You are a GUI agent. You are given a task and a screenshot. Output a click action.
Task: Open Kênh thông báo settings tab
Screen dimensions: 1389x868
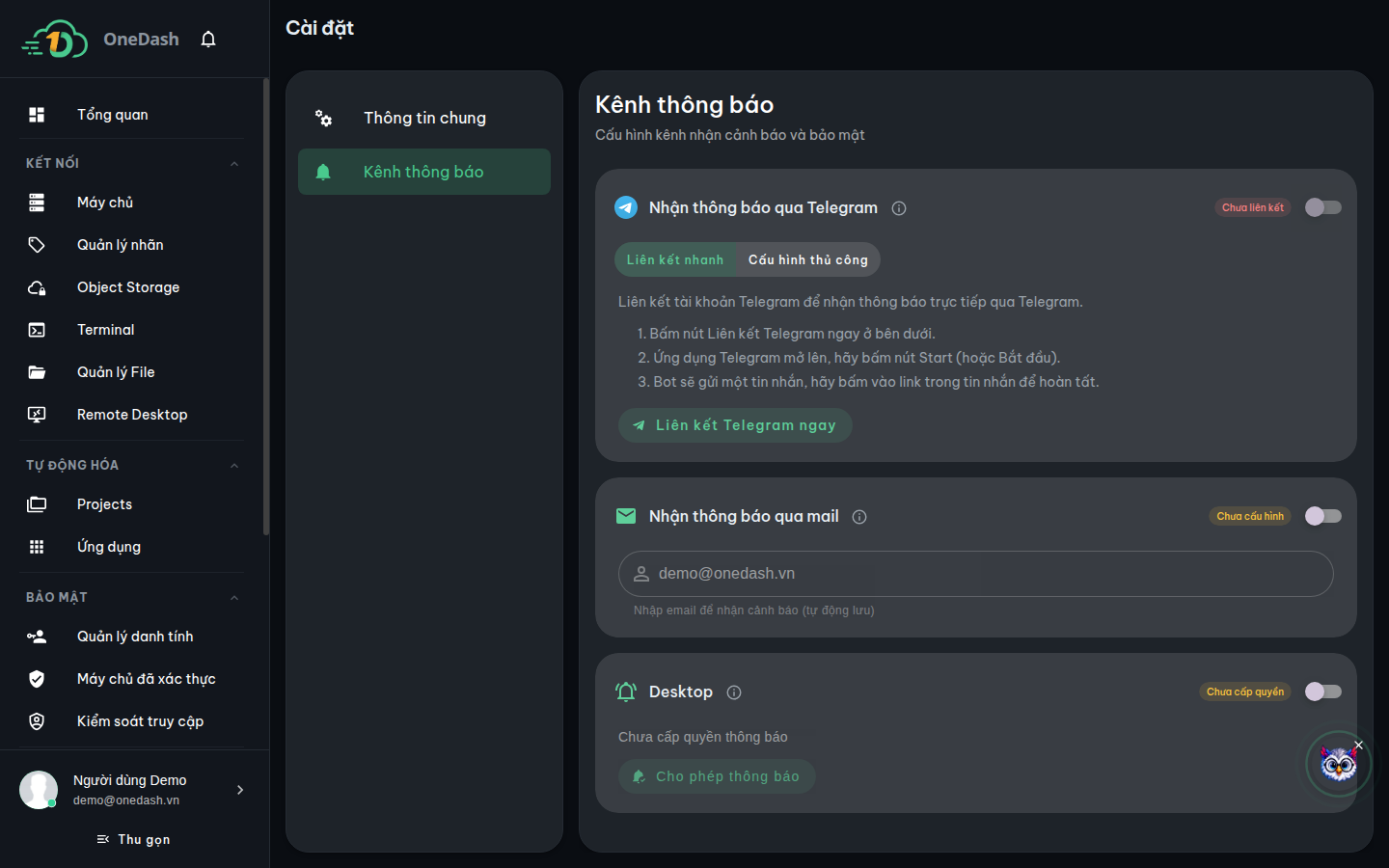[424, 172]
